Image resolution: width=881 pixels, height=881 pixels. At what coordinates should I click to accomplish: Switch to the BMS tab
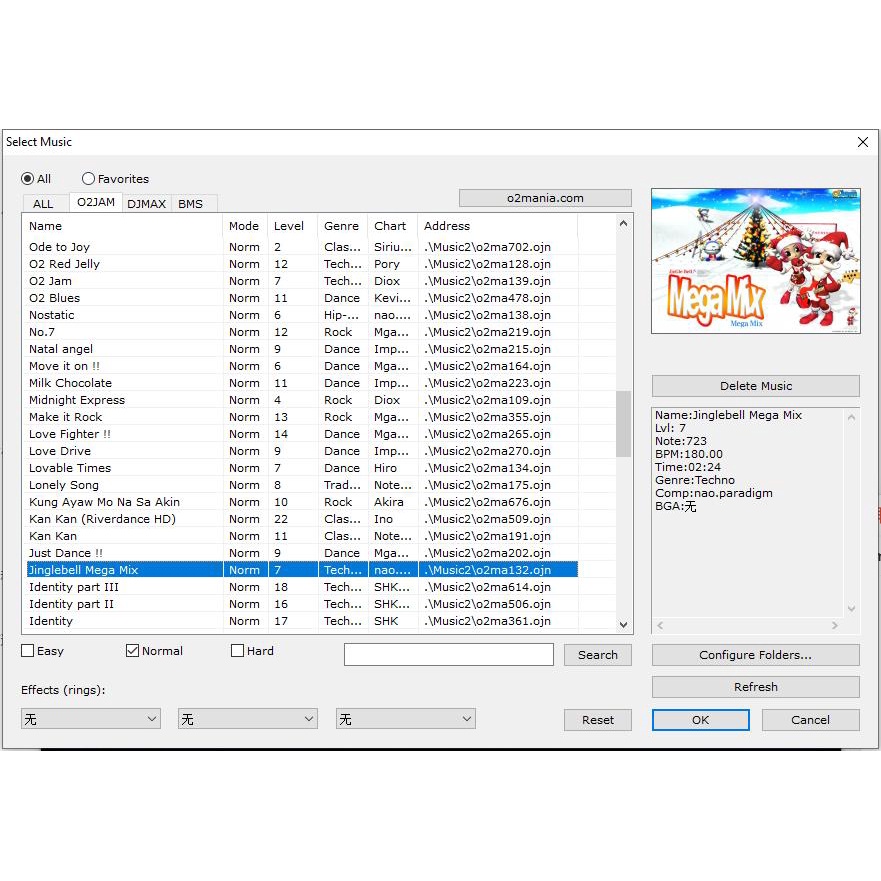pyautogui.click(x=190, y=204)
